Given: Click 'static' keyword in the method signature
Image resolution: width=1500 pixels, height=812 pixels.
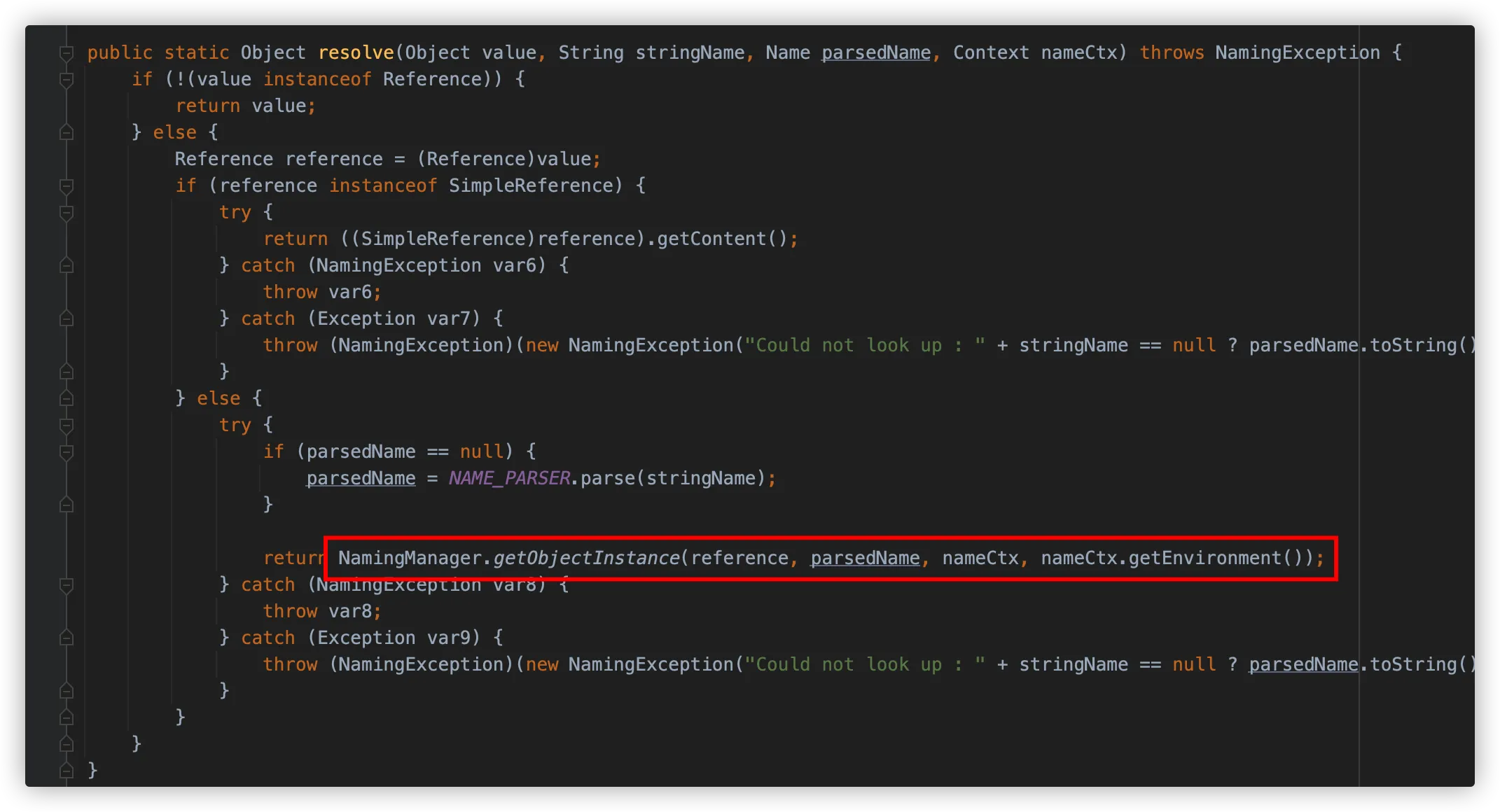Looking at the screenshot, I should tap(197, 52).
